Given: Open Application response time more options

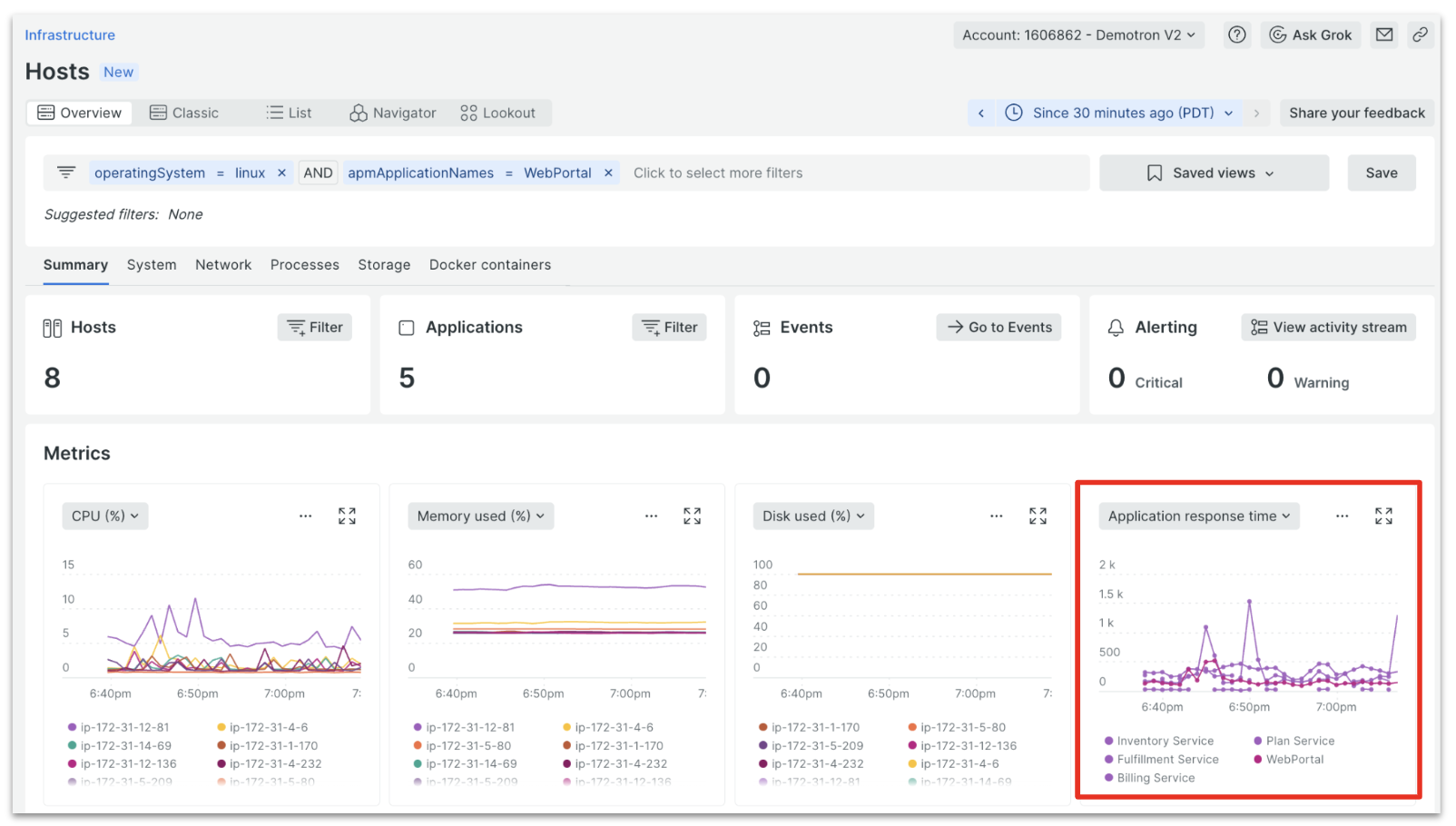Looking at the screenshot, I should 1342,516.
